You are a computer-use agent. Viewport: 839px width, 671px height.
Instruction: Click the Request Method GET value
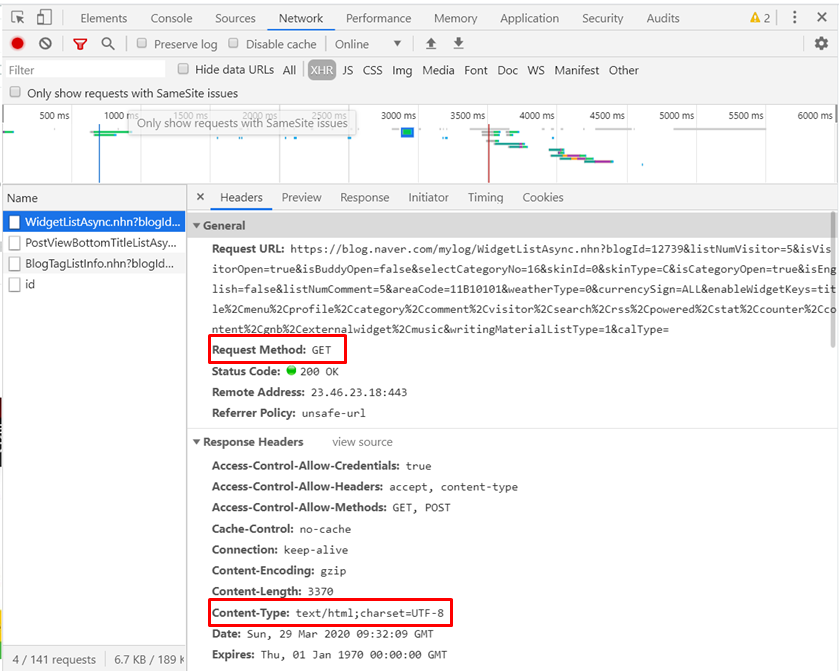click(322, 350)
